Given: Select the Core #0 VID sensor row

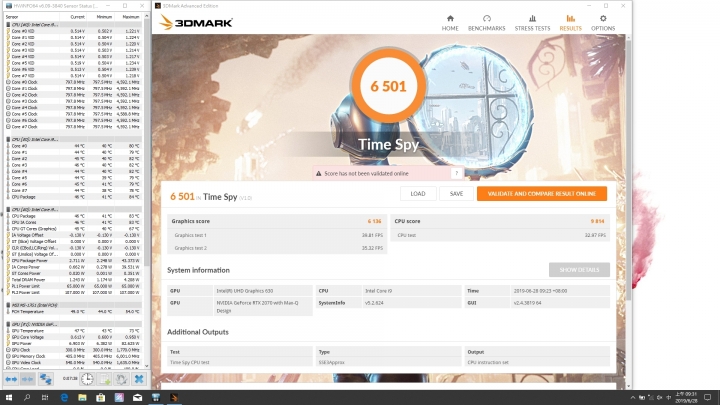Looking at the screenshot, I should (73, 31).
